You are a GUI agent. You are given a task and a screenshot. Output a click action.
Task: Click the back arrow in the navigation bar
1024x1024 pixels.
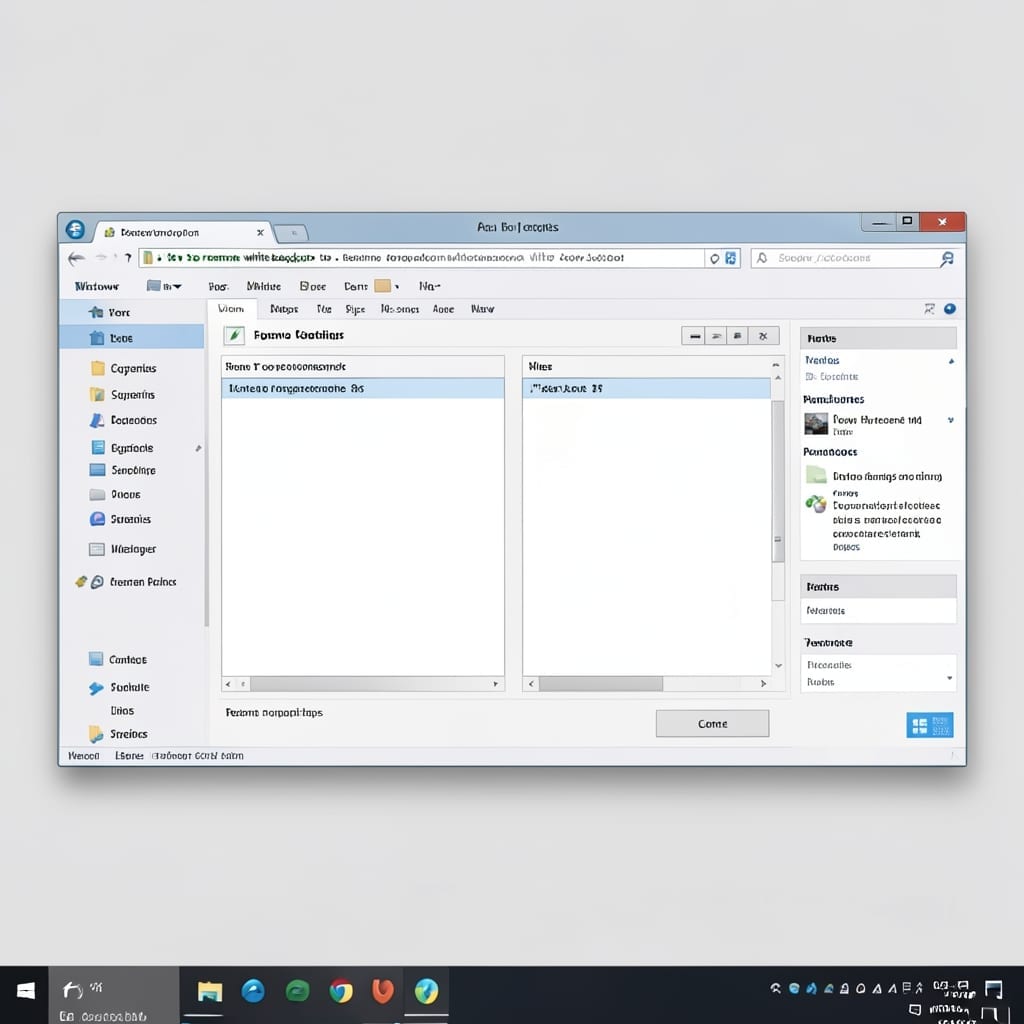pos(76,258)
